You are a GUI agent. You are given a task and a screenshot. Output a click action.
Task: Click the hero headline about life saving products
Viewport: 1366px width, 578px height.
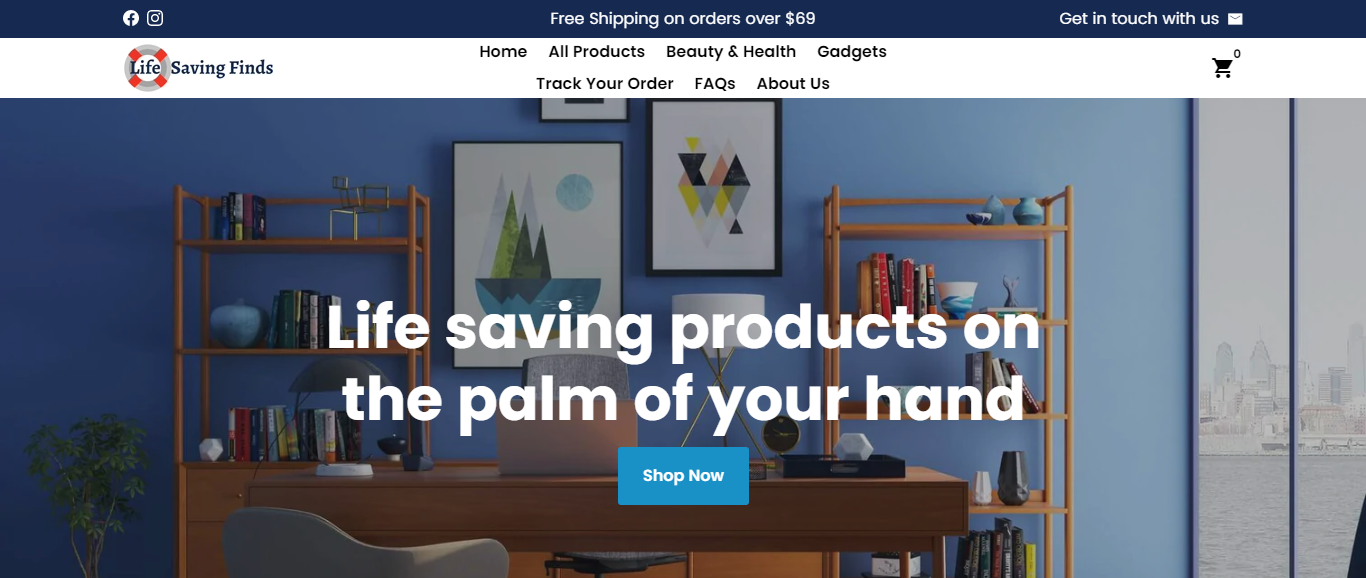click(683, 364)
